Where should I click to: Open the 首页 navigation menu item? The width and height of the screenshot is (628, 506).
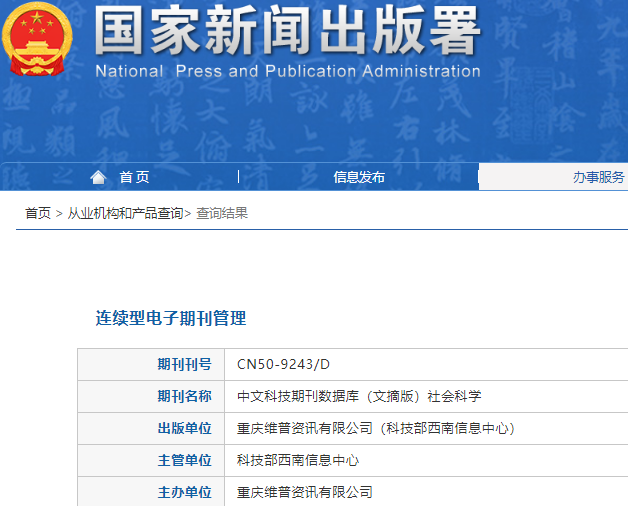[x=134, y=177]
